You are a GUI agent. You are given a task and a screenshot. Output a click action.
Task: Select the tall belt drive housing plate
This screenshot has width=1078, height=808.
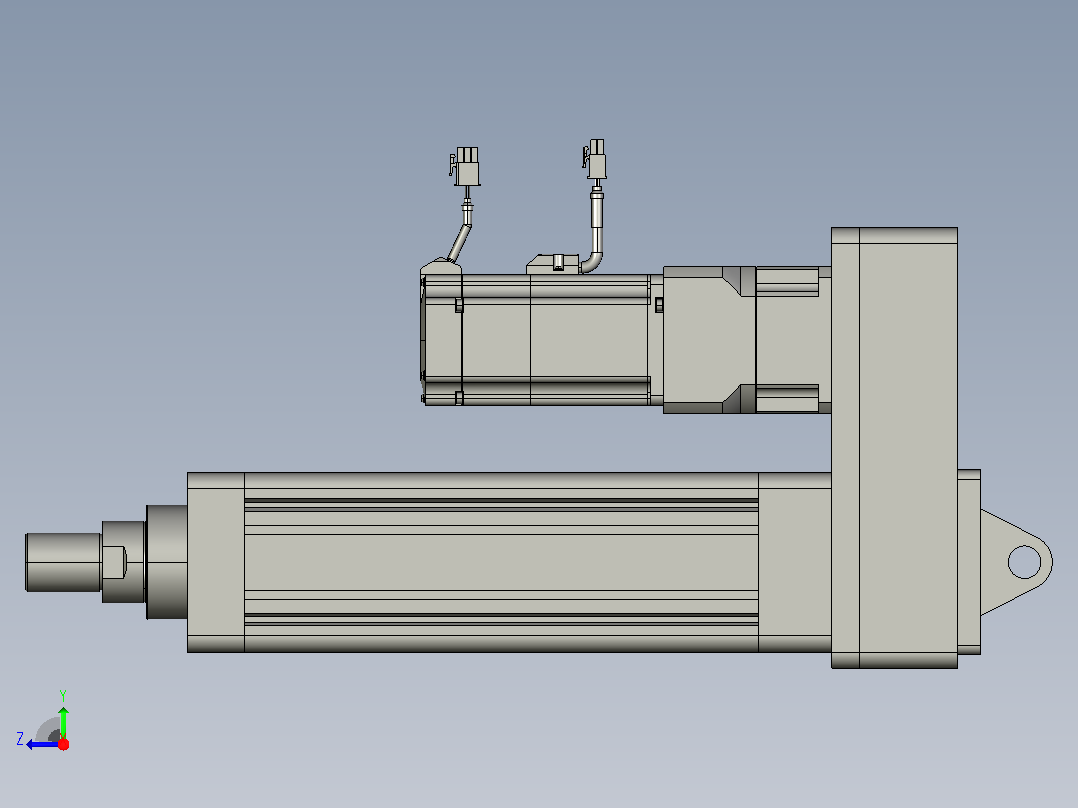894,448
